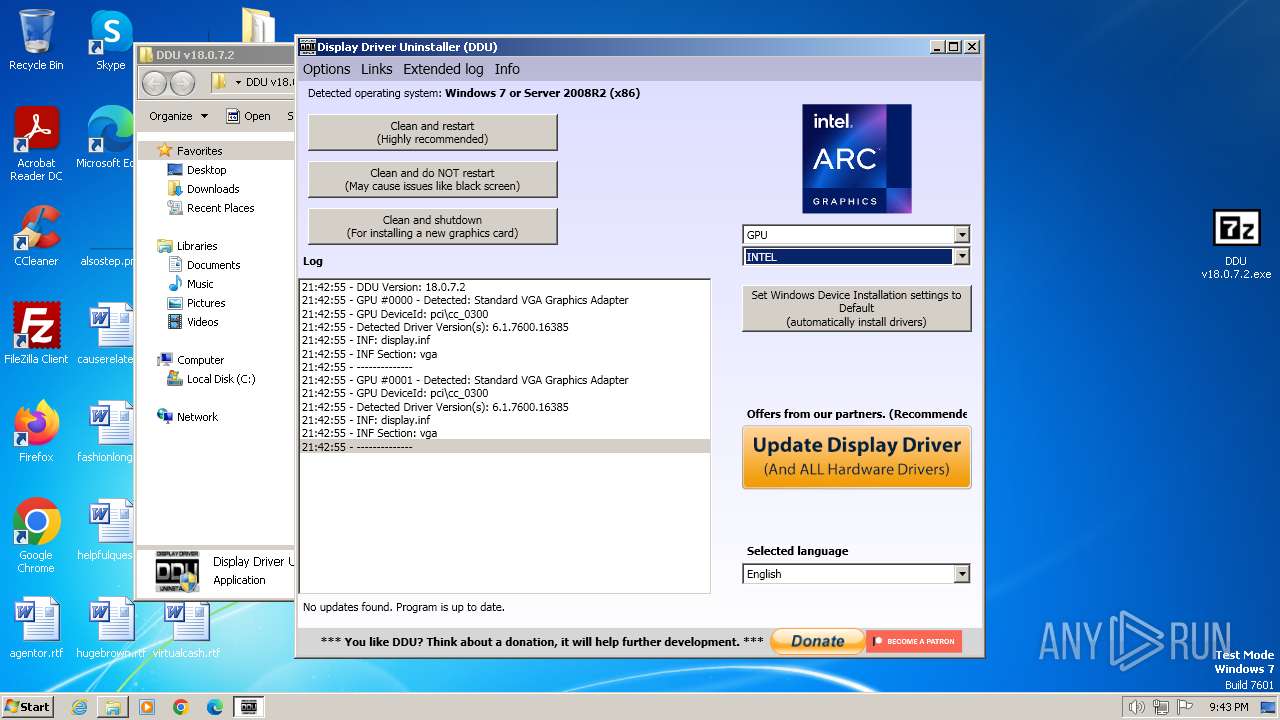1280x720 pixels.
Task: Open Edge from the taskbar
Action: [x=215, y=707]
